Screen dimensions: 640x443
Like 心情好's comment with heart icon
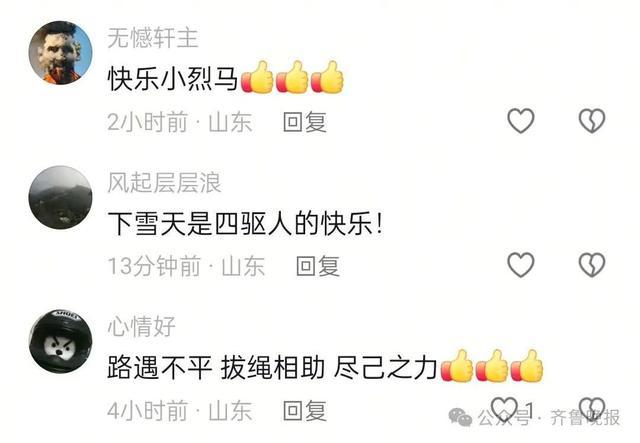tap(505, 409)
